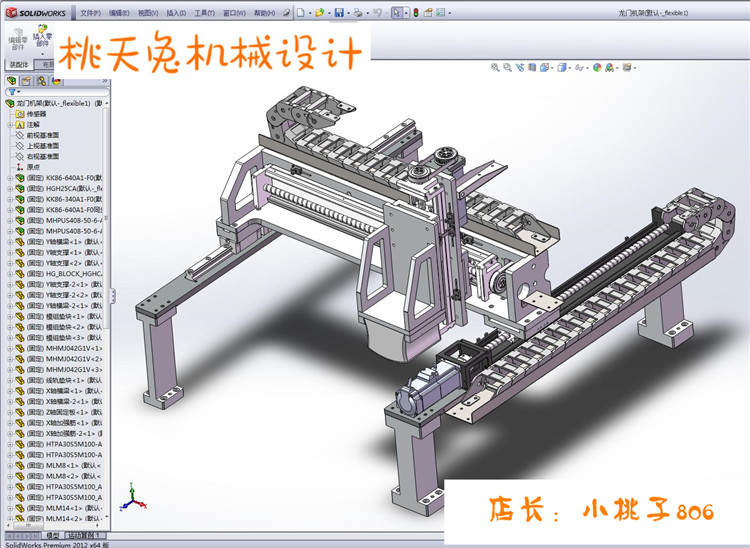Open the dropdown arrow next to Open

[329, 13]
